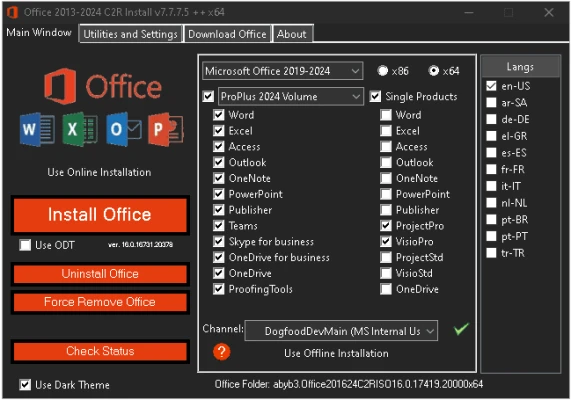
Task: Uncheck Teams in the ProPlus list
Action: coord(218,226)
